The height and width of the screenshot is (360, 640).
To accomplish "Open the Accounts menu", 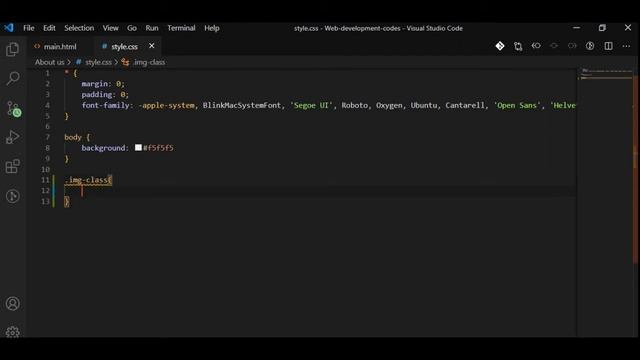I will (13, 304).
